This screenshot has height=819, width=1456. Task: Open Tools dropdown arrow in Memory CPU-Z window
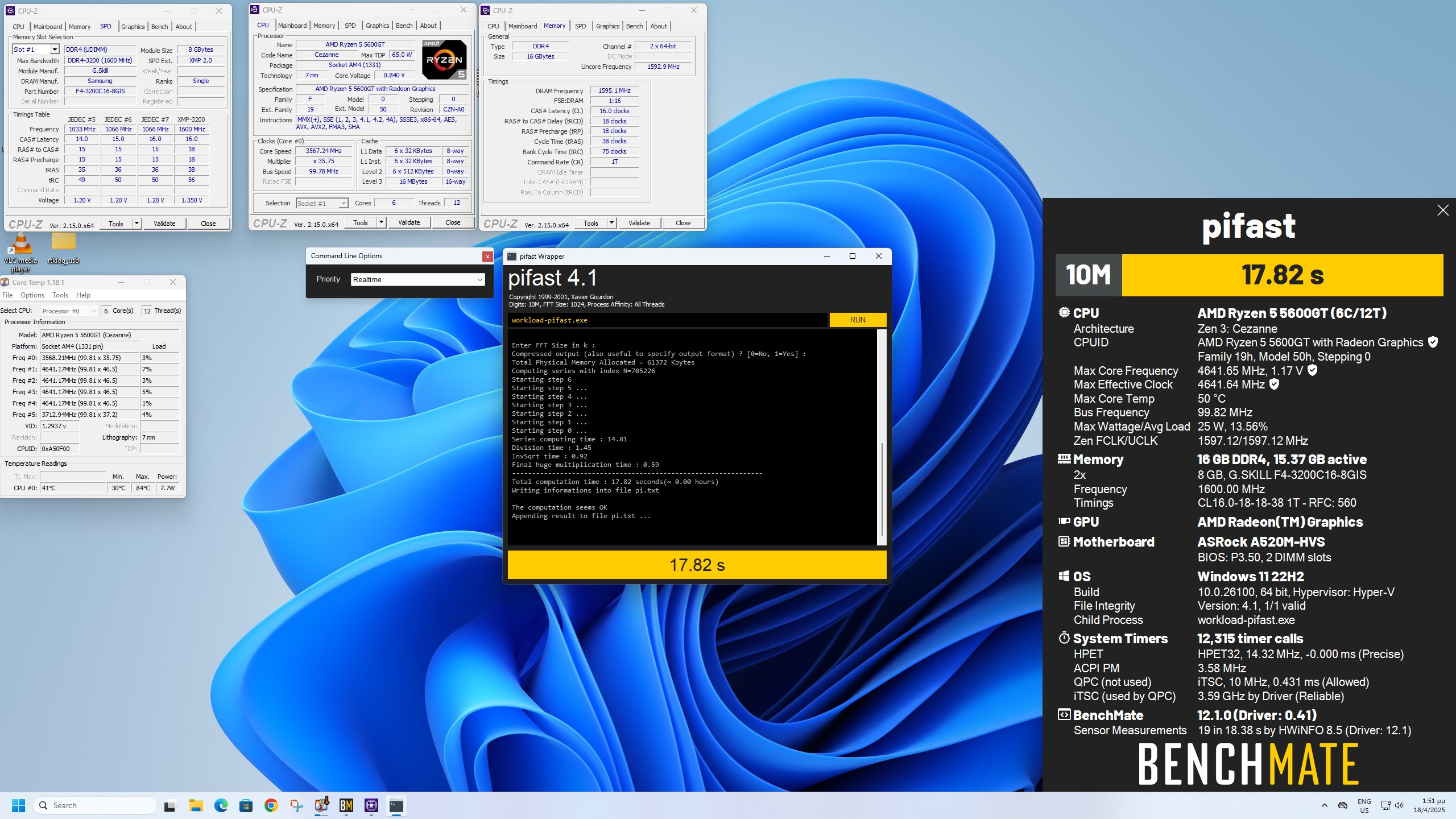611,223
